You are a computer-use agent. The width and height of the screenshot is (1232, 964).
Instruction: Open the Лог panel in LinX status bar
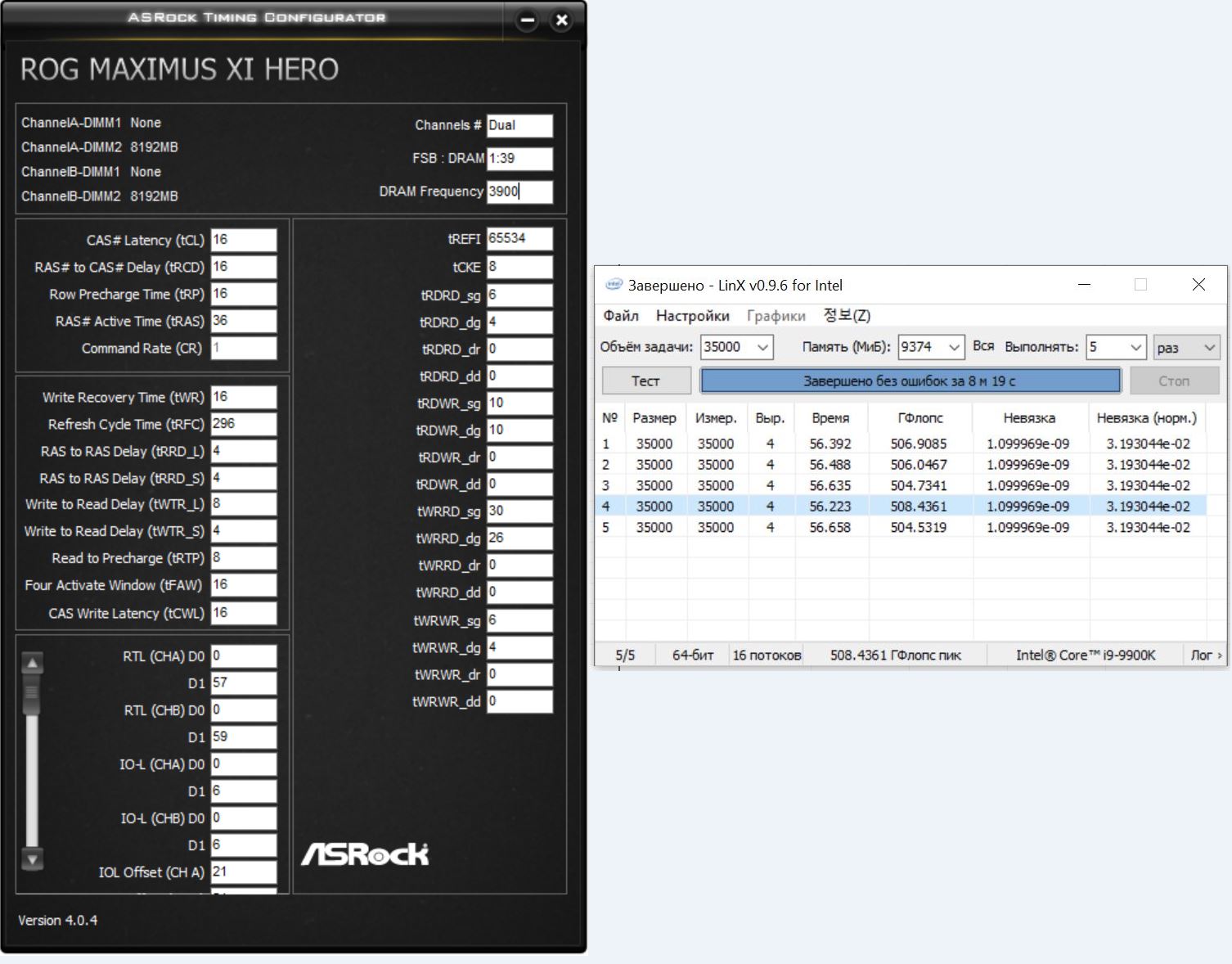pyautogui.click(x=1206, y=655)
